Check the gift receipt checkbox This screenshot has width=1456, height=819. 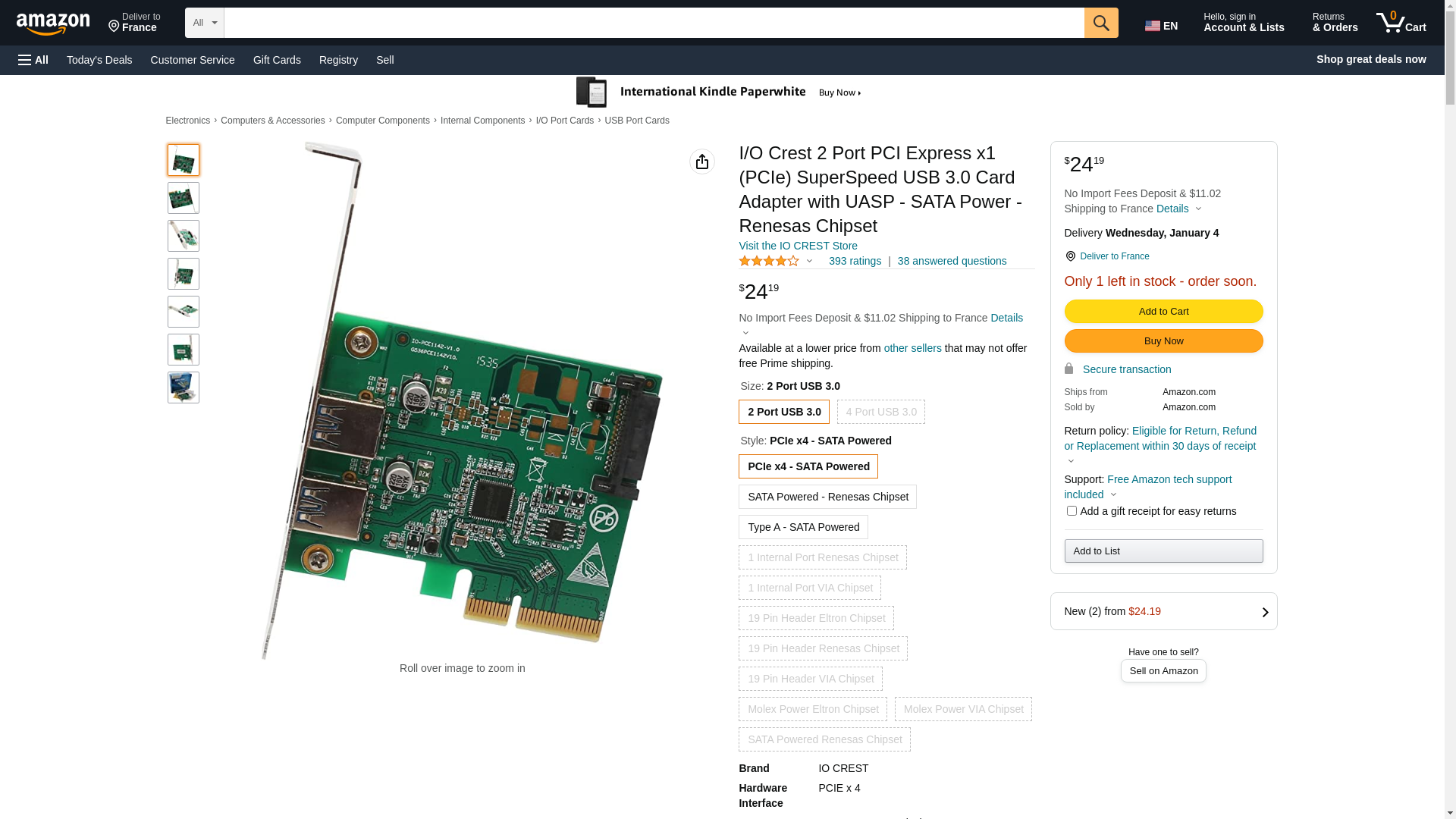[1071, 511]
